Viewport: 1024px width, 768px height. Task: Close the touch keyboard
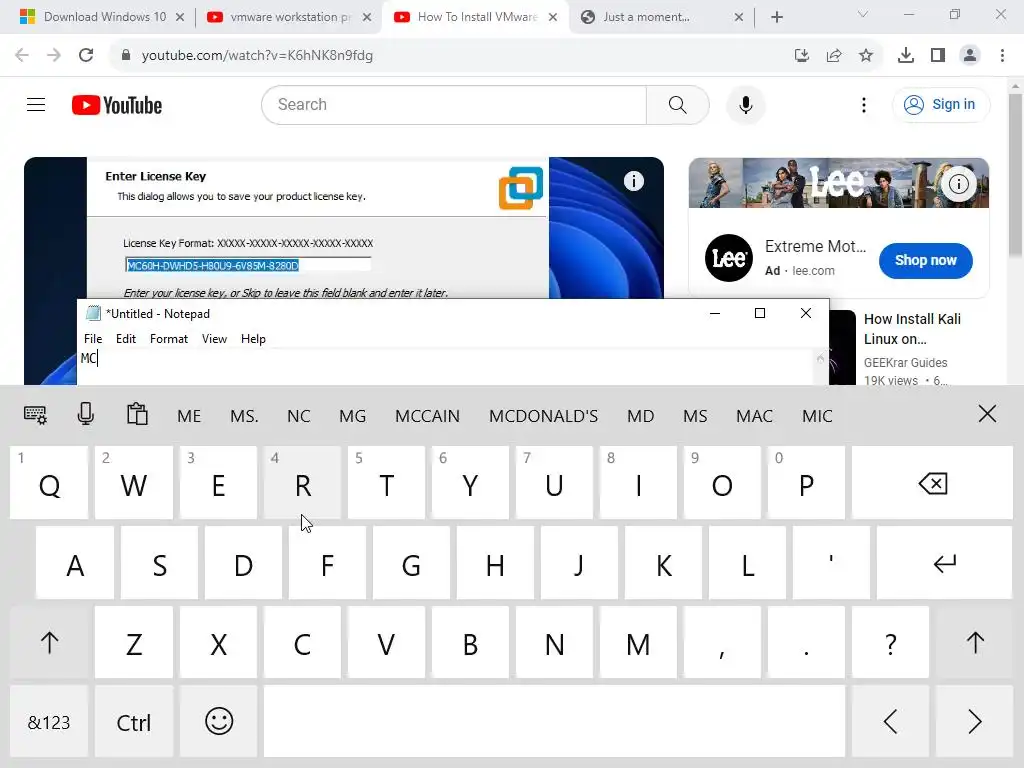click(987, 414)
